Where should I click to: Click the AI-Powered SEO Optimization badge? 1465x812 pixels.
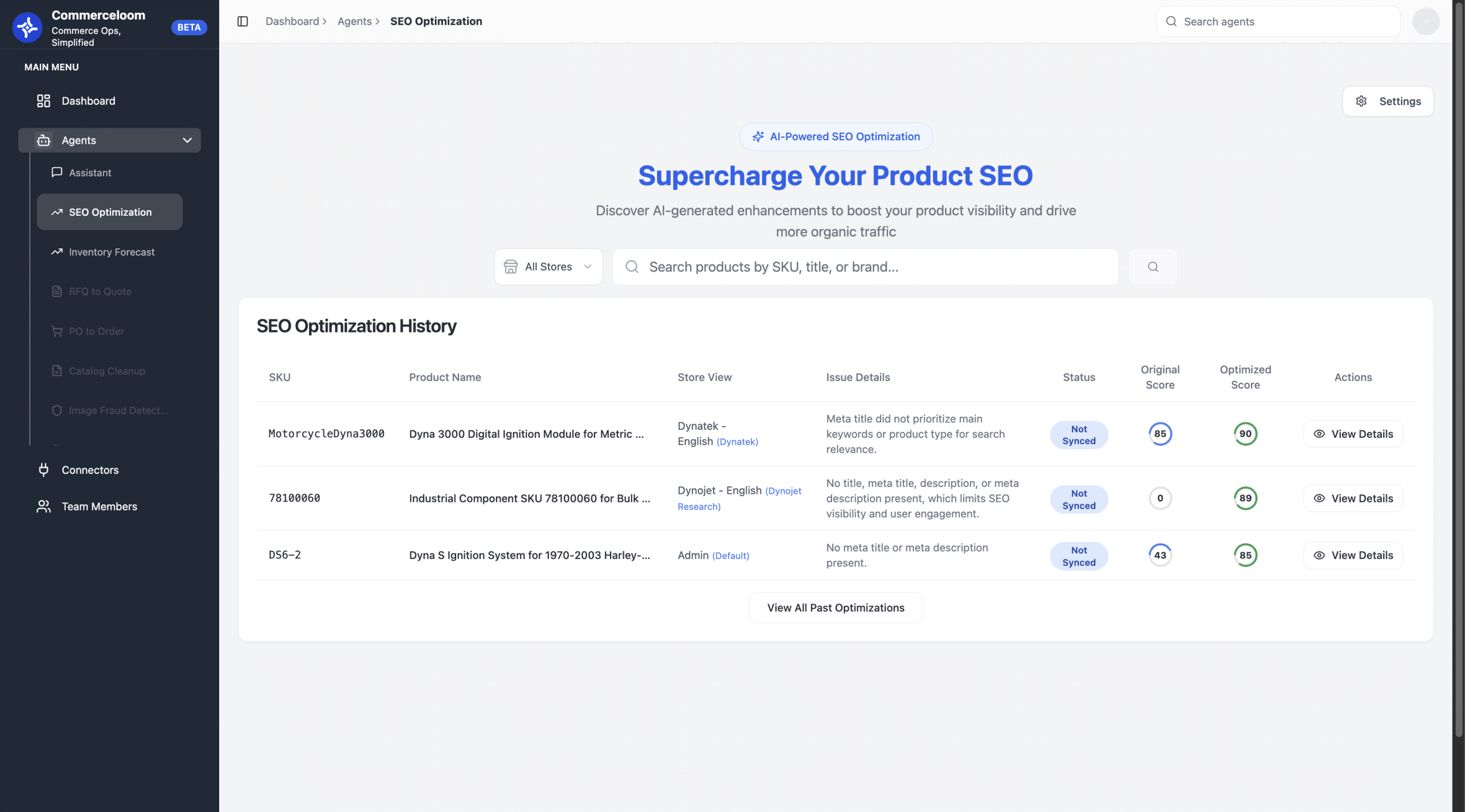pyautogui.click(x=836, y=137)
